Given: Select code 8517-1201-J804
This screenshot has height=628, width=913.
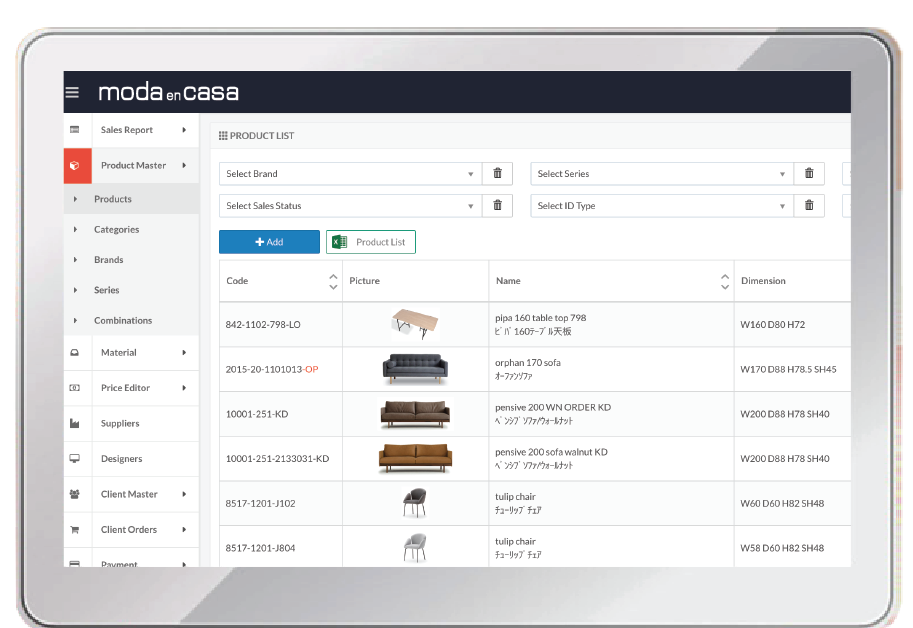Looking at the screenshot, I should 260,548.
